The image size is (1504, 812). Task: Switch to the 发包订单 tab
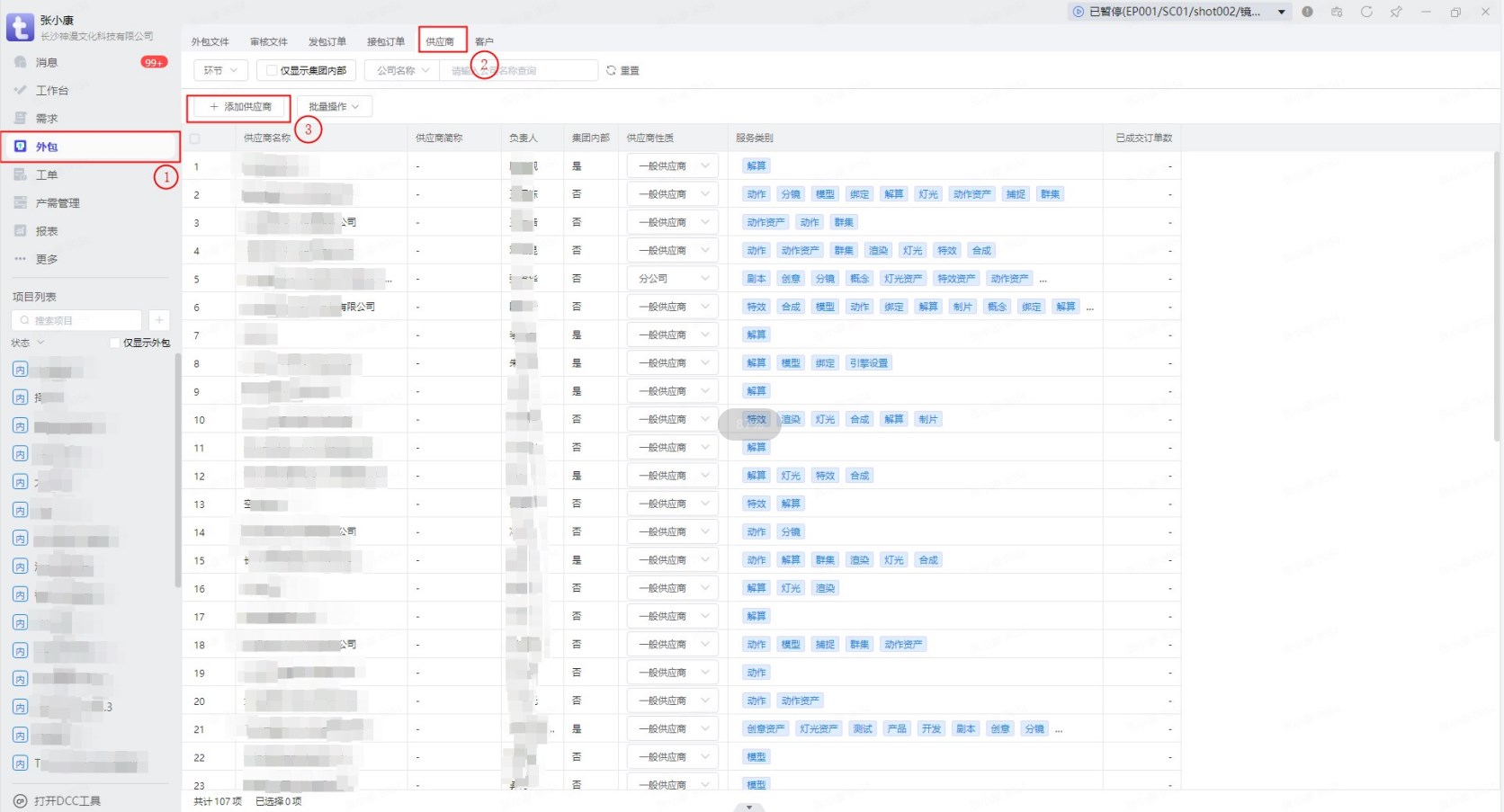click(x=327, y=41)
